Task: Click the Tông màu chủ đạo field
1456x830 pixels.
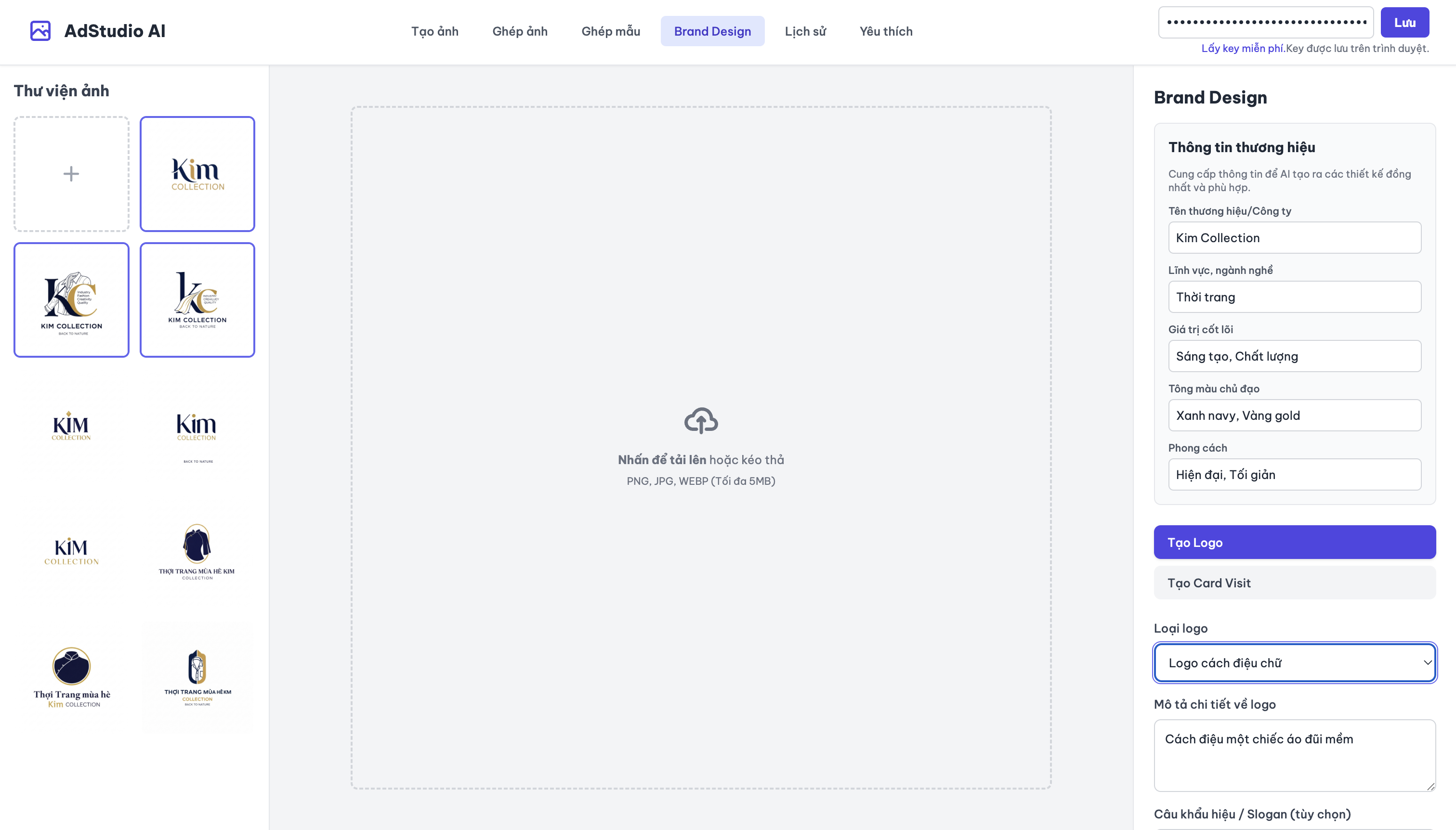Action: click(x=1295, y=415)
